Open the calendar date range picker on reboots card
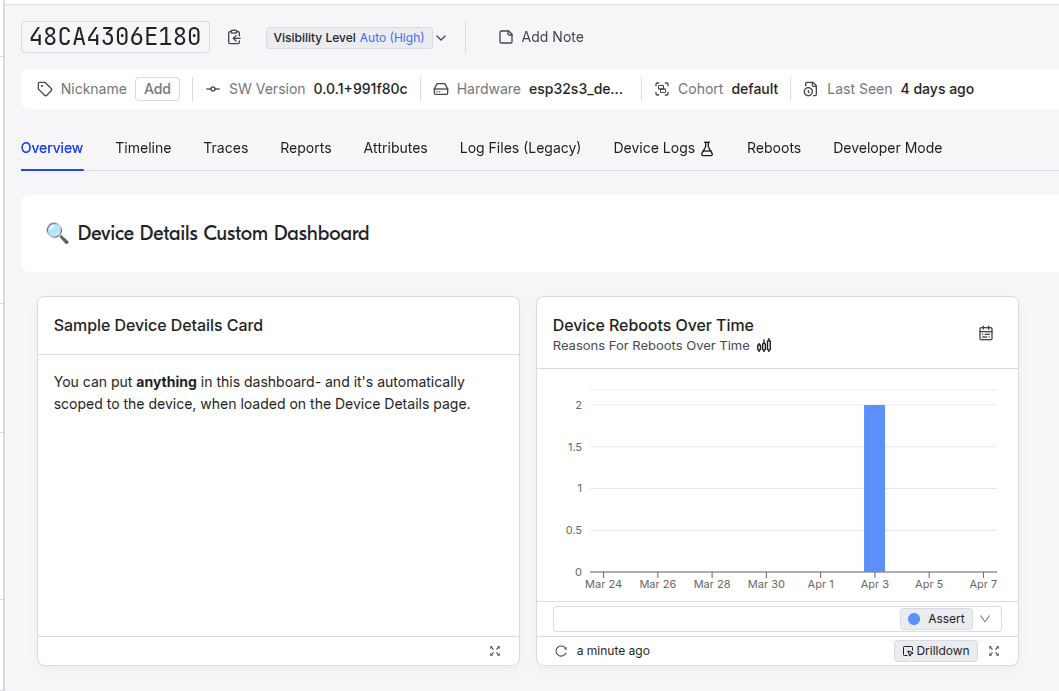The image size is (1059, 691). (986, 333)
